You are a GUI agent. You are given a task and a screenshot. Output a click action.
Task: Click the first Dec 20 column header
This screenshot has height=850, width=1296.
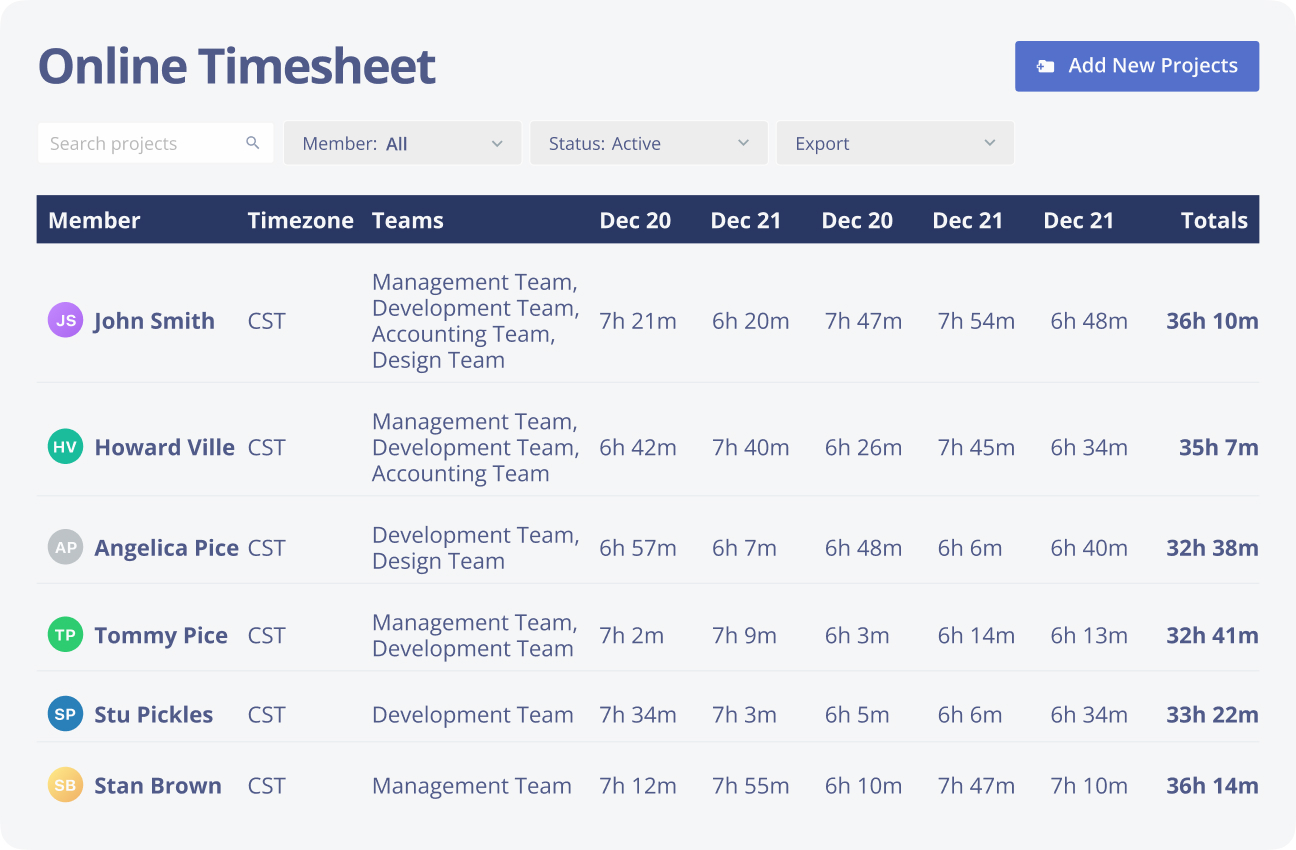click(x=635, y=220)
